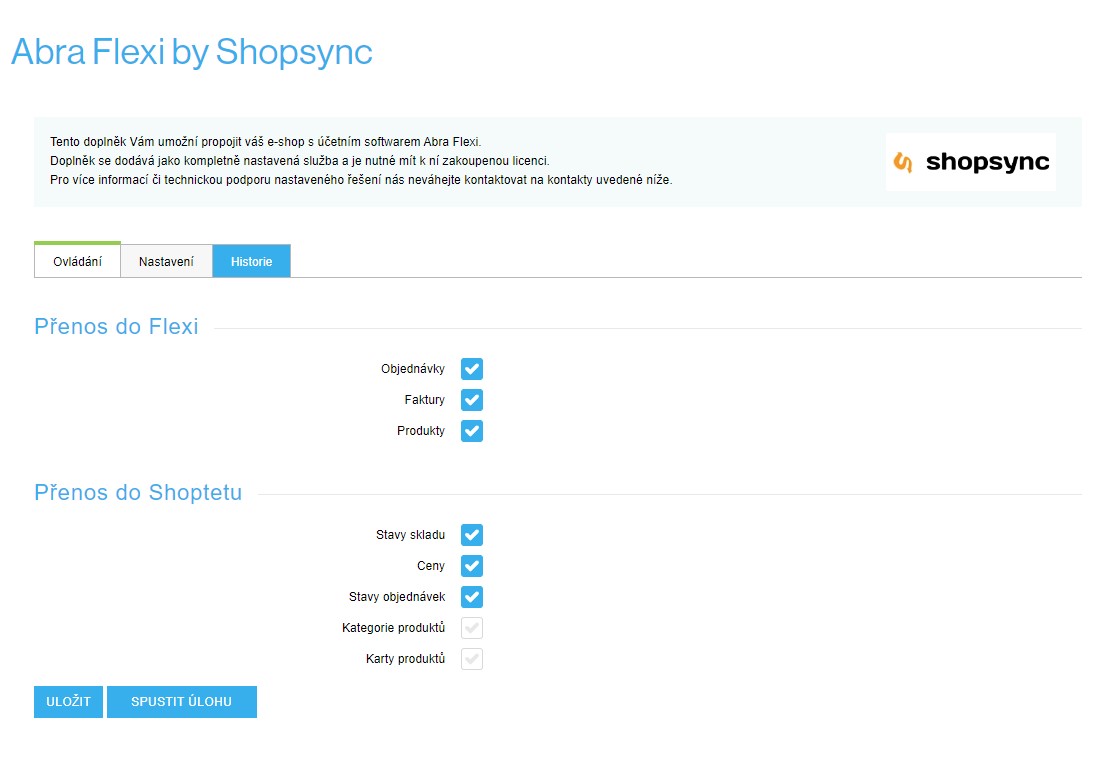Click the shopsync logo
Viewport: 1120px width, 760px height.
(x=971, y=162)
